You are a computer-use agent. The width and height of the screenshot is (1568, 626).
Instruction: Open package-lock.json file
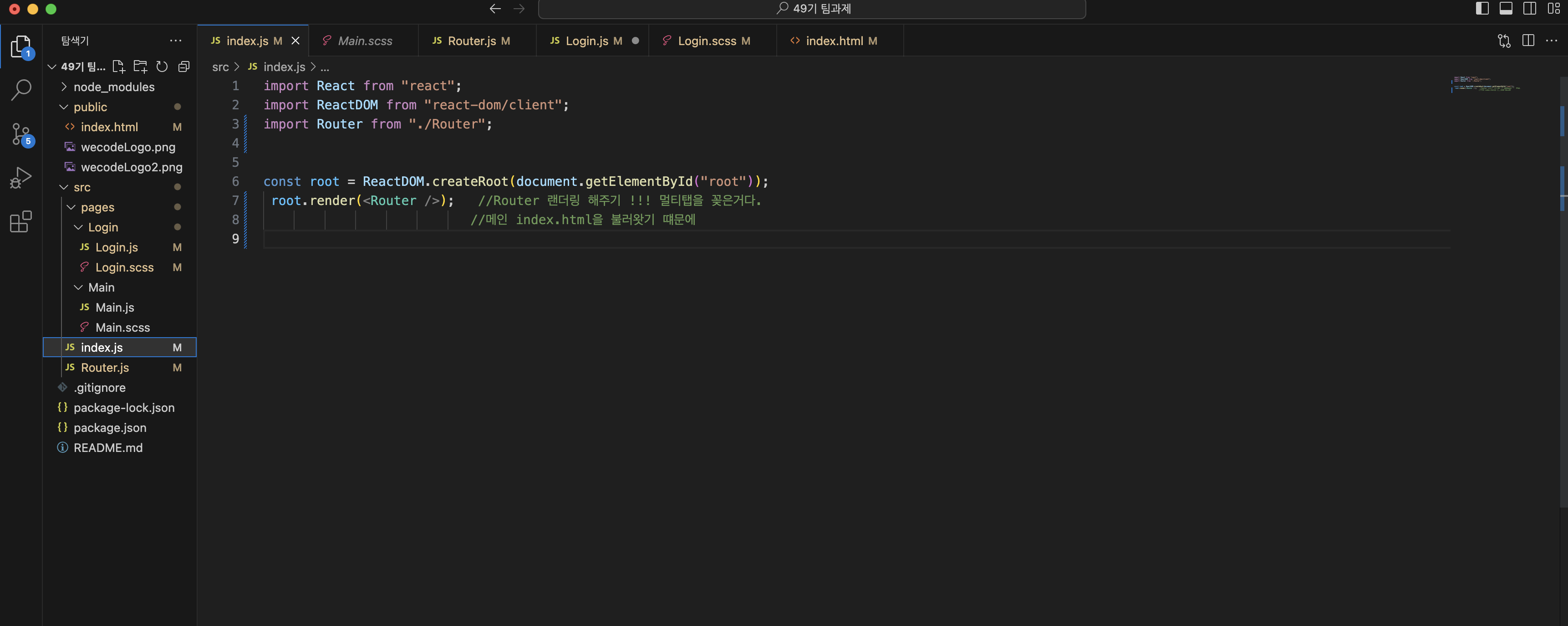tap(119, 408)
